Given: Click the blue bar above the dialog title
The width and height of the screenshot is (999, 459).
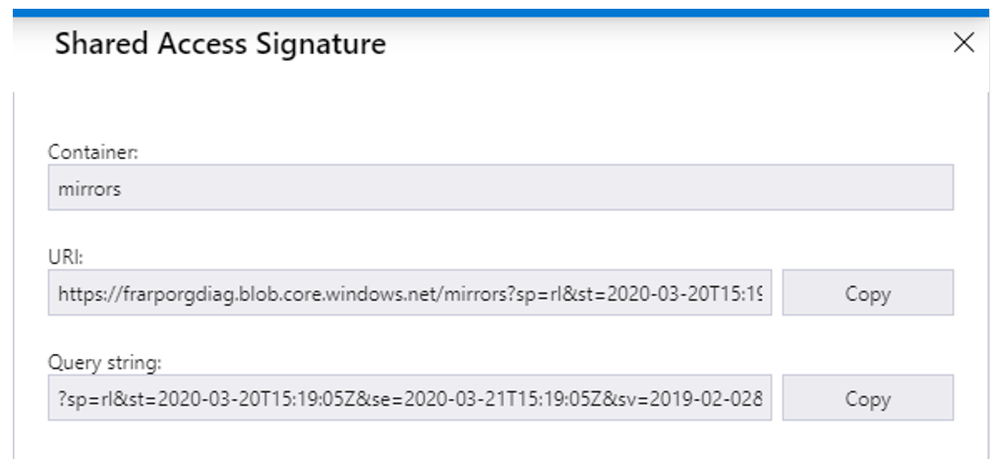Looking at the screenshot, I should (x=500, y=12).
